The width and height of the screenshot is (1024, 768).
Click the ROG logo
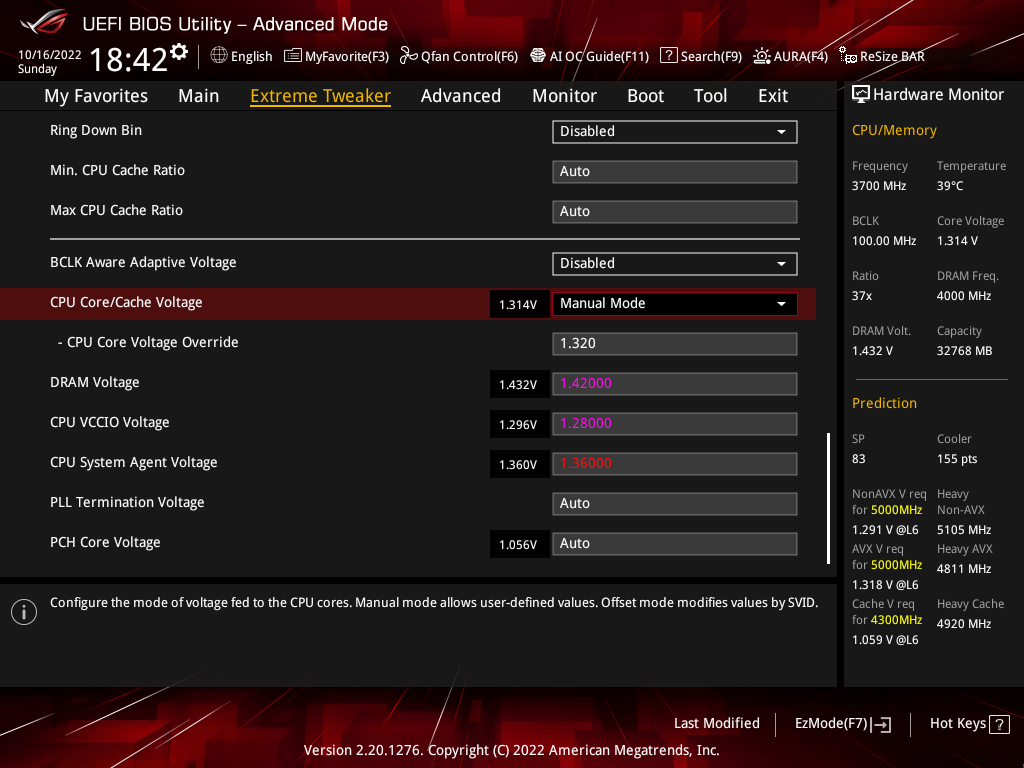tap(44, 22)
